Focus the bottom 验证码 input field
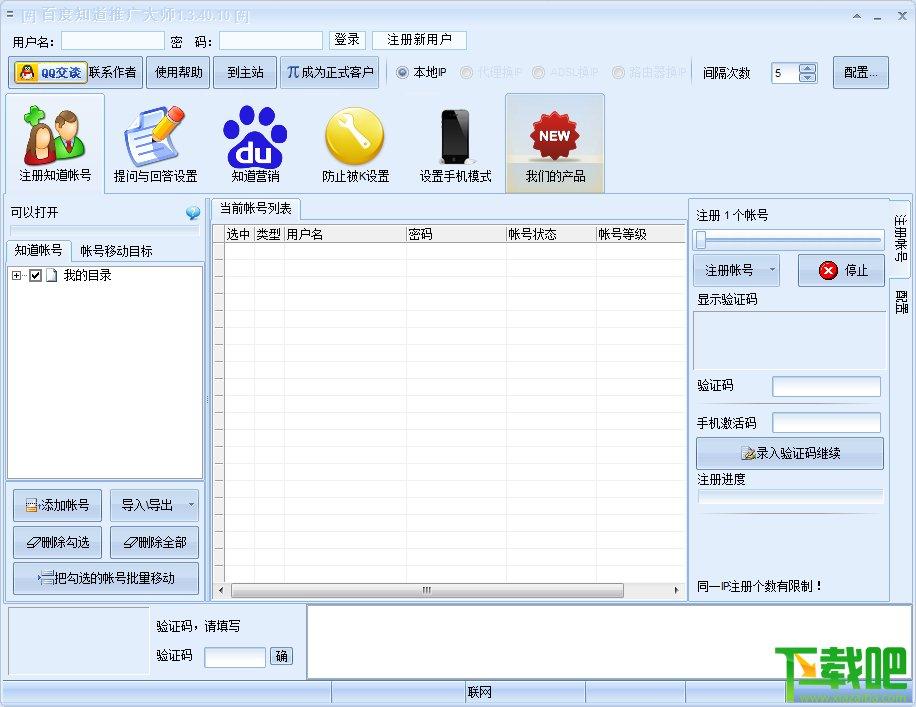Viewport: 916px width, 707px height. pos(235,657)
